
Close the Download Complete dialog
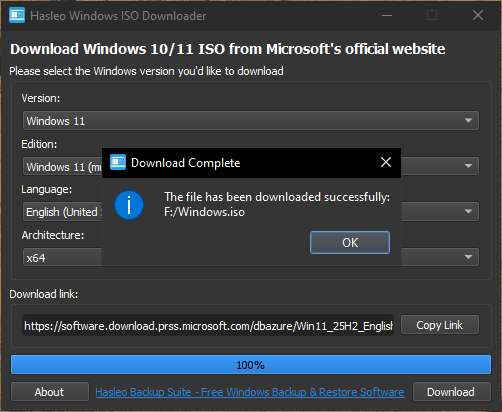coord(386,162)
